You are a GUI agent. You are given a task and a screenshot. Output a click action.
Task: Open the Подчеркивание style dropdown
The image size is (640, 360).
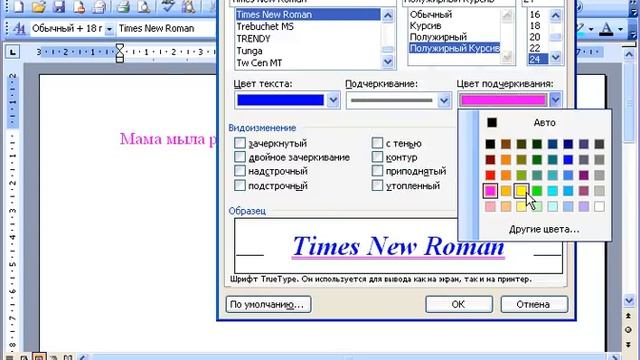point(444,100)
